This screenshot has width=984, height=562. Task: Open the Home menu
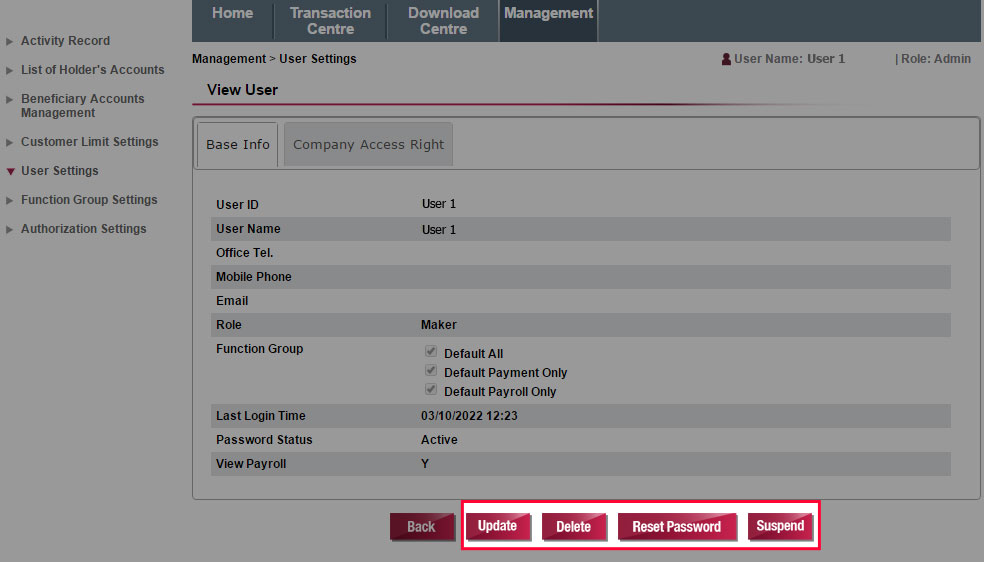232,21
